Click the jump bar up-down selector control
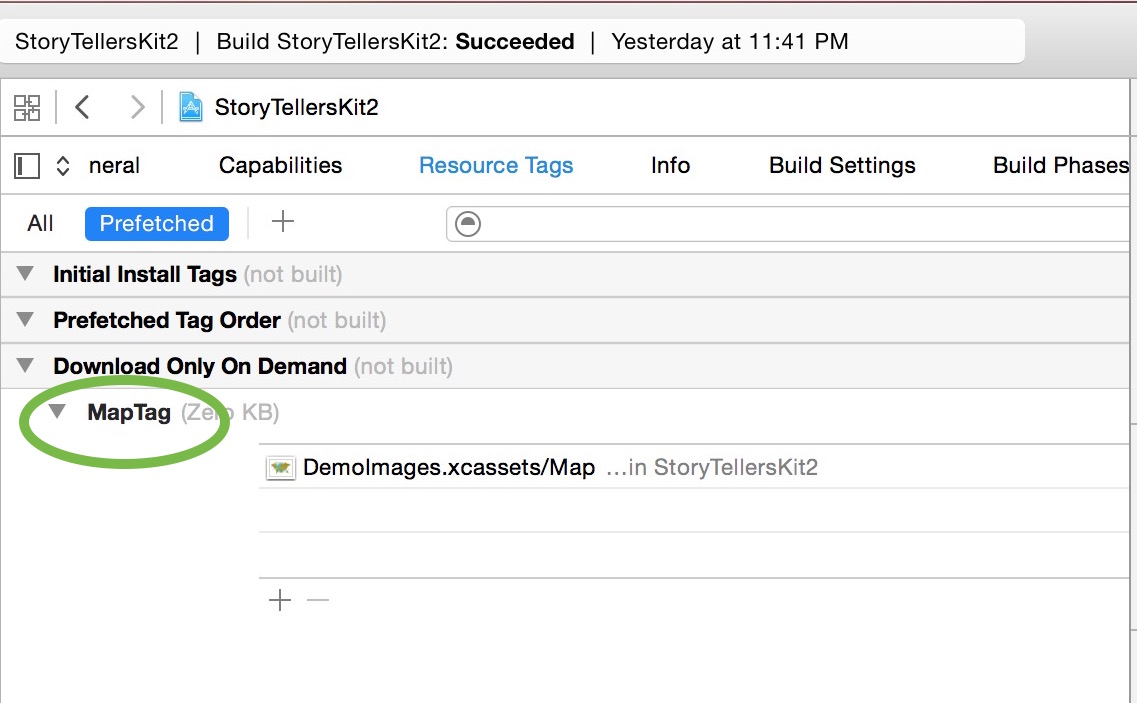The width and height of the screenshot is (1137, 703). point(62,165)
